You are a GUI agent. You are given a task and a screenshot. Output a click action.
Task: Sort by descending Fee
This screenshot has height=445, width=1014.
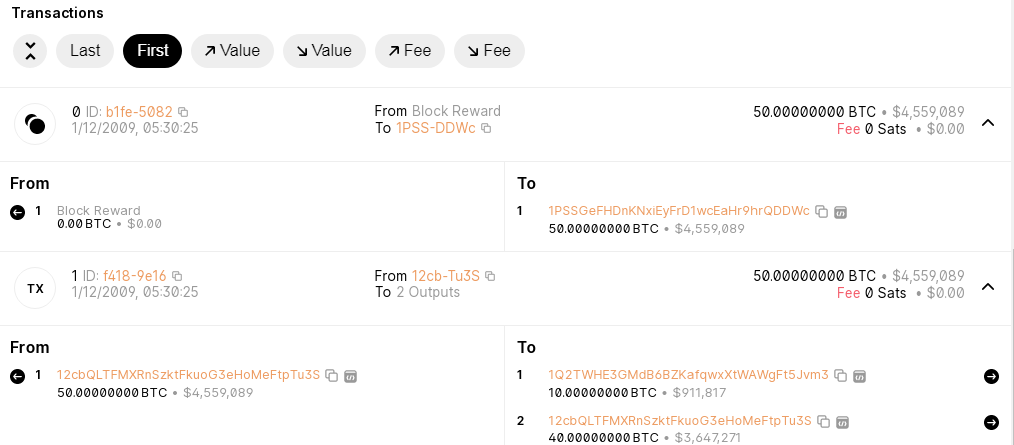point(489,51)
